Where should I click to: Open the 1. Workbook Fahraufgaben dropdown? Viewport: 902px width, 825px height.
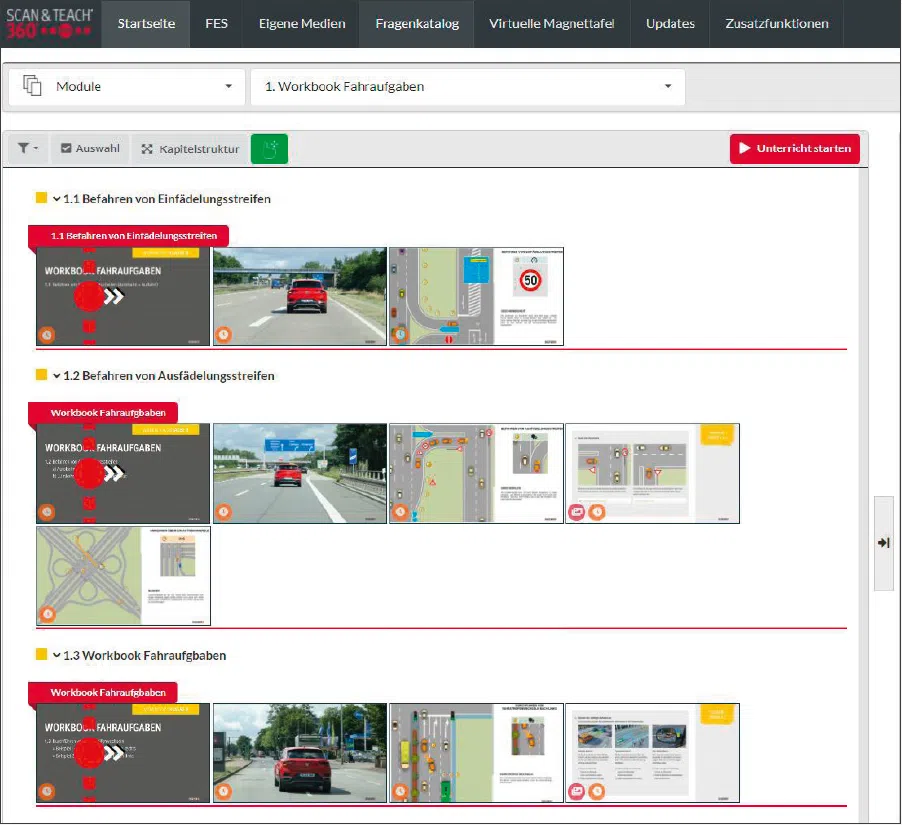click(467, 87)
